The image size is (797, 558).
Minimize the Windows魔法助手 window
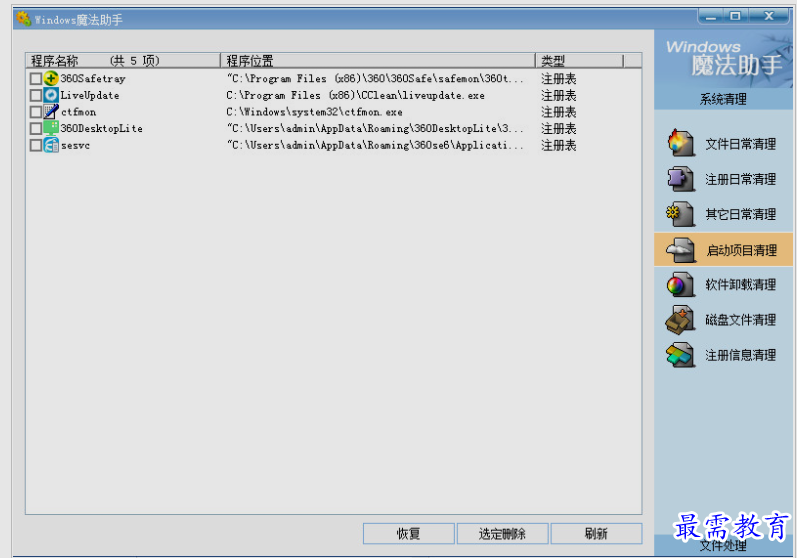[712, 17]
